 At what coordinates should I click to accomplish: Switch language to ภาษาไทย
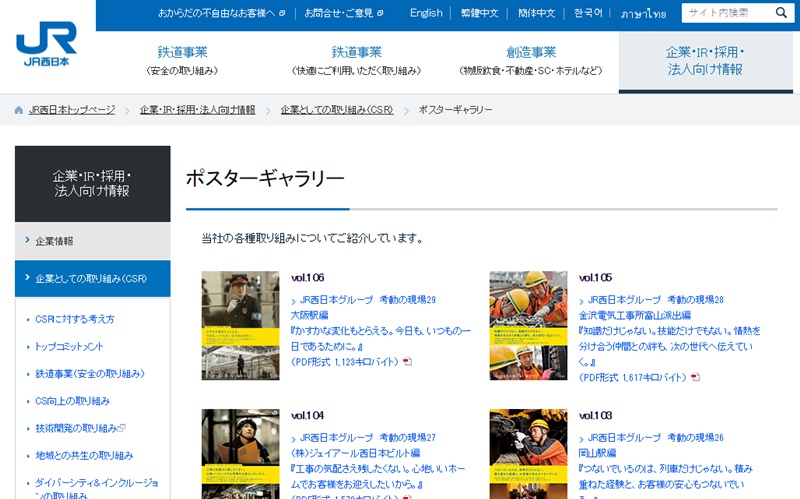pyautogui.click(x=643, y=13)
